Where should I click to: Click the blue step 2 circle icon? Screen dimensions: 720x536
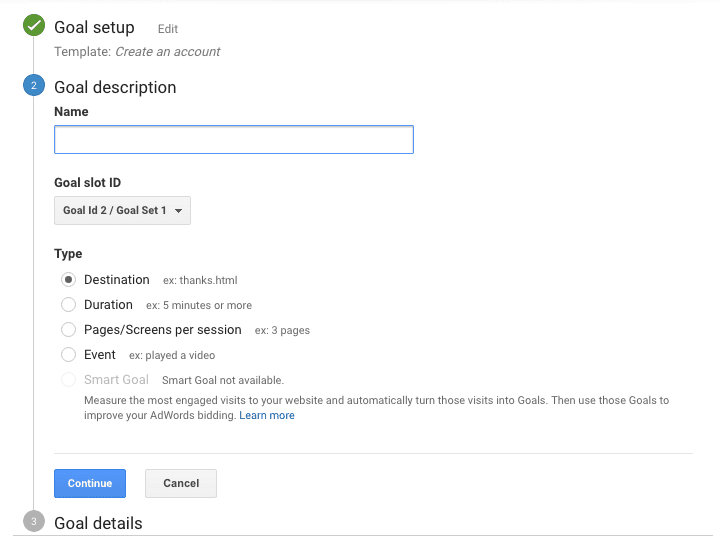pyautogui.click(x=34, y=87)
